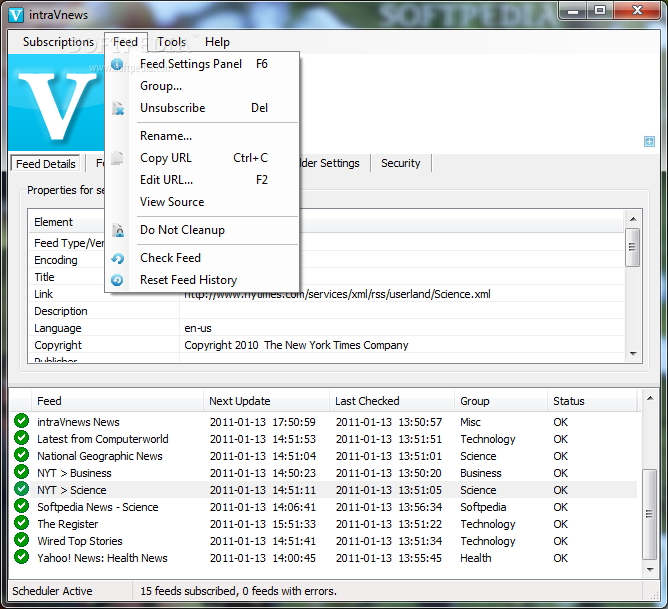Close the open Feed menu
Image resolution: width=668 pixels, height=609 pixels.
[125, 42]
